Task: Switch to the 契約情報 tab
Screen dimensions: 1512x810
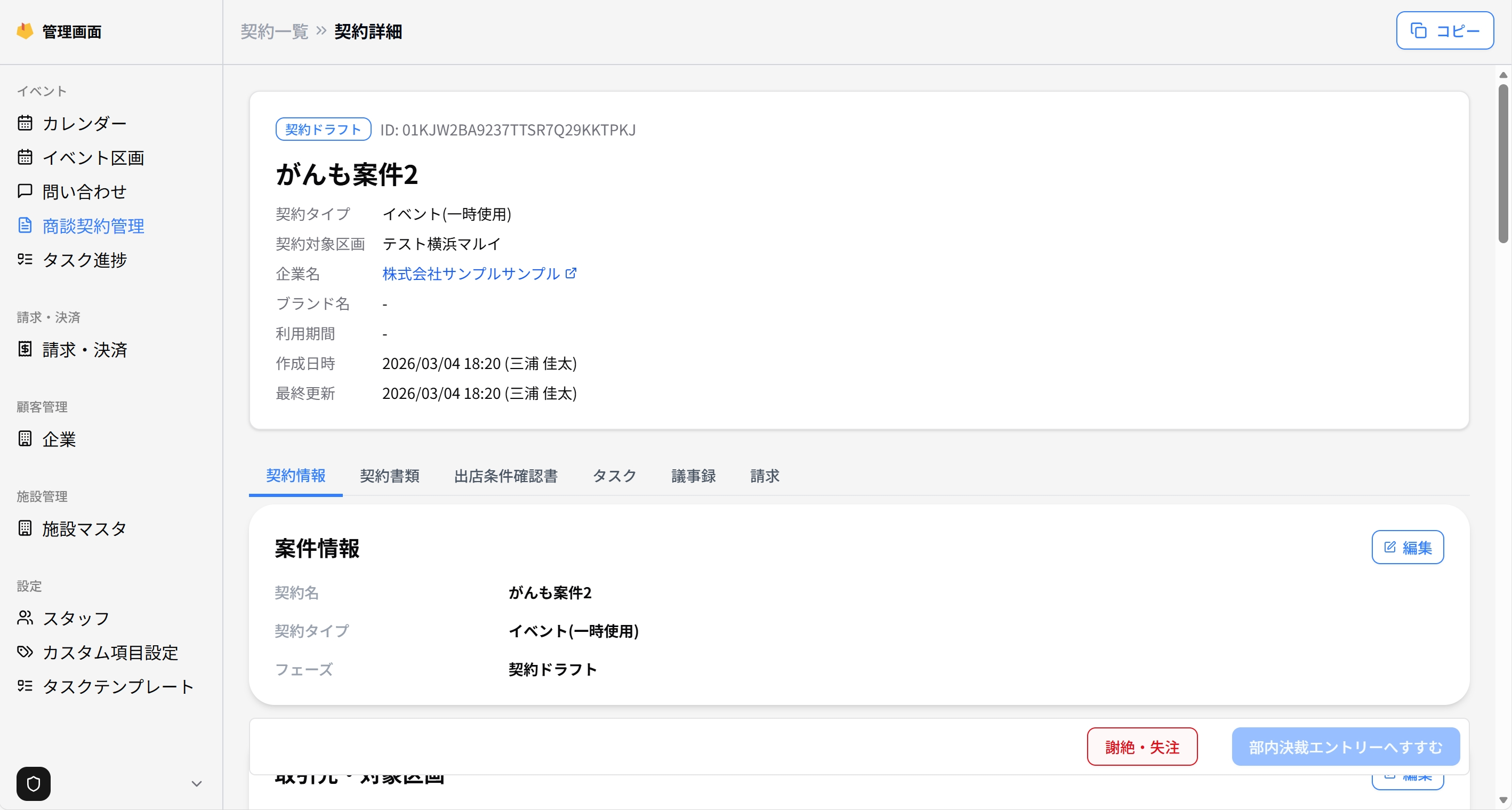Action: coord(296,476)
